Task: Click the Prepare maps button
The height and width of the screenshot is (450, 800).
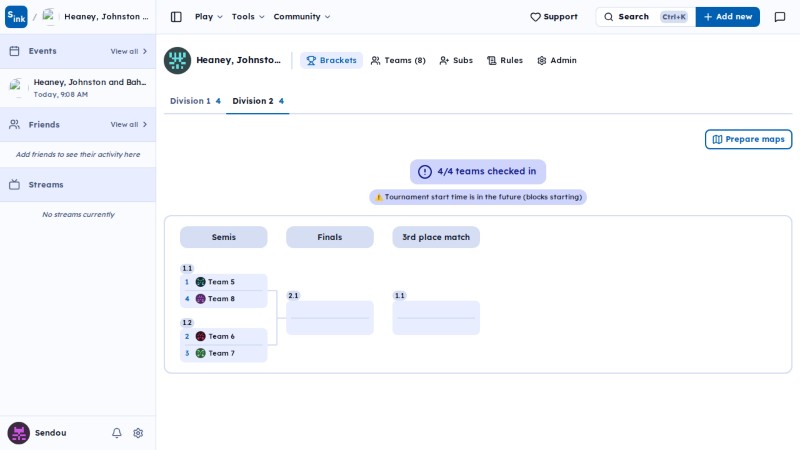Action: point(748,139)
